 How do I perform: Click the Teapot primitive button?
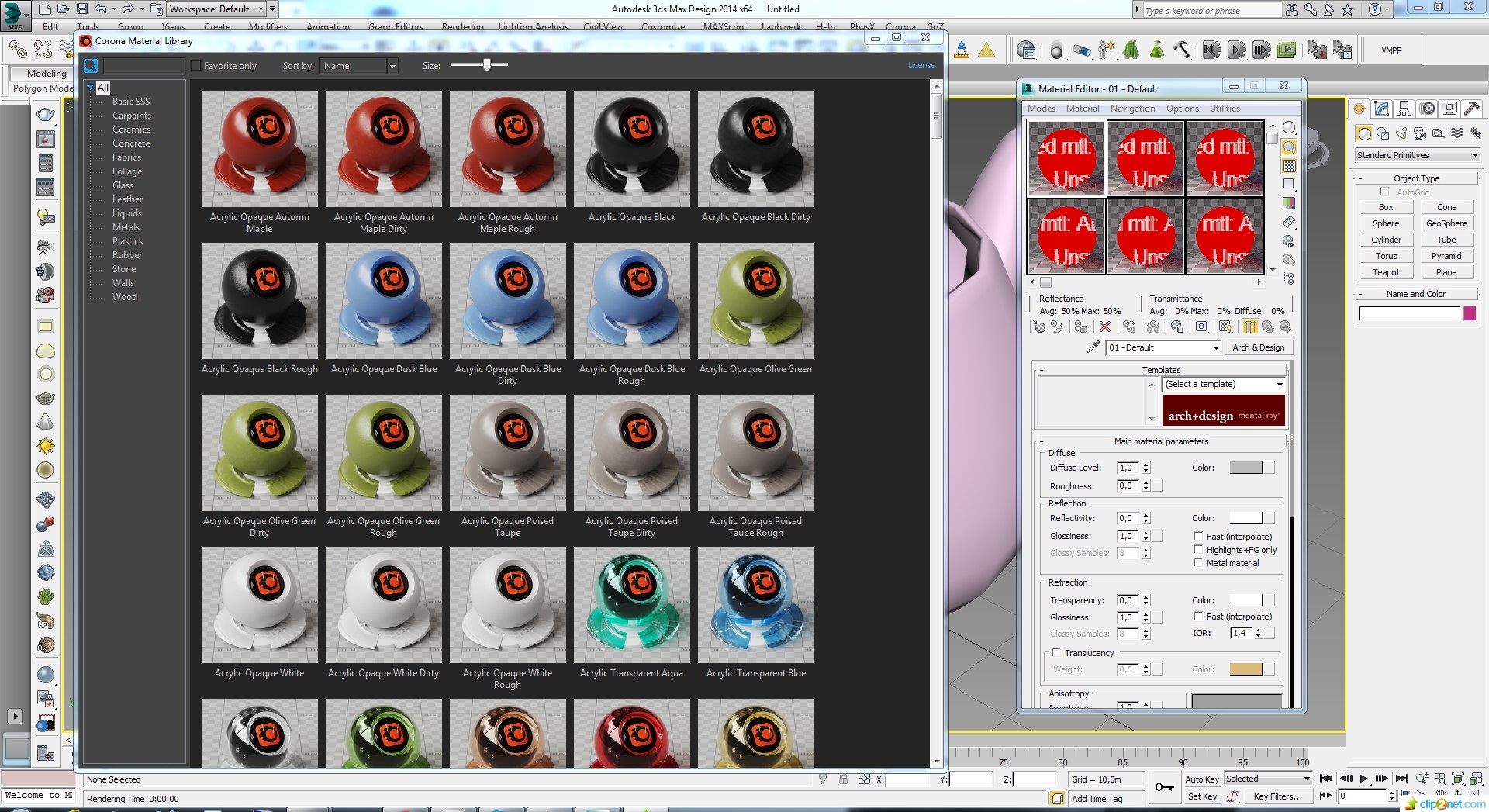click(1386, 272)
